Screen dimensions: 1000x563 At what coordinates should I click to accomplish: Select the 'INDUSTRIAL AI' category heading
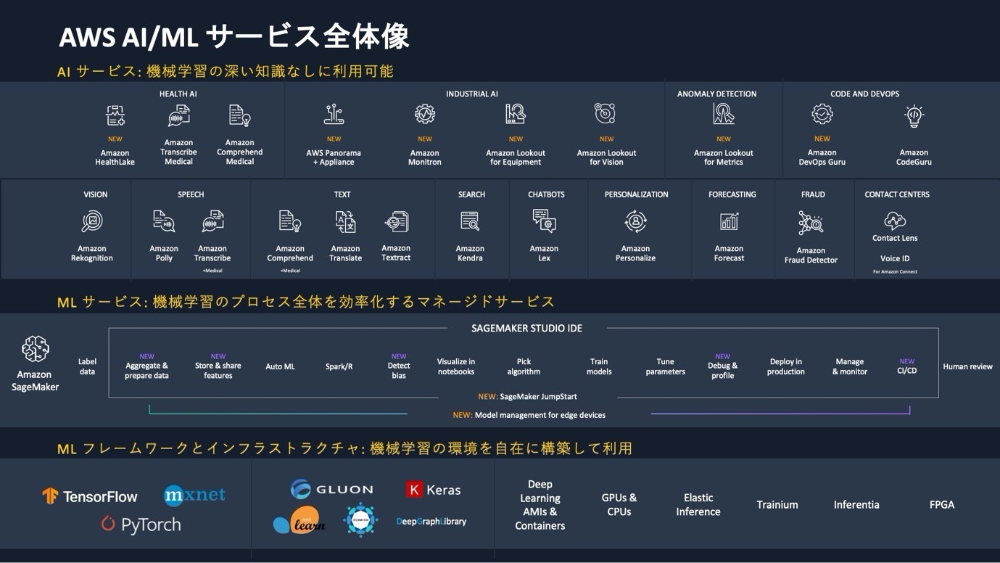(472, 94)
